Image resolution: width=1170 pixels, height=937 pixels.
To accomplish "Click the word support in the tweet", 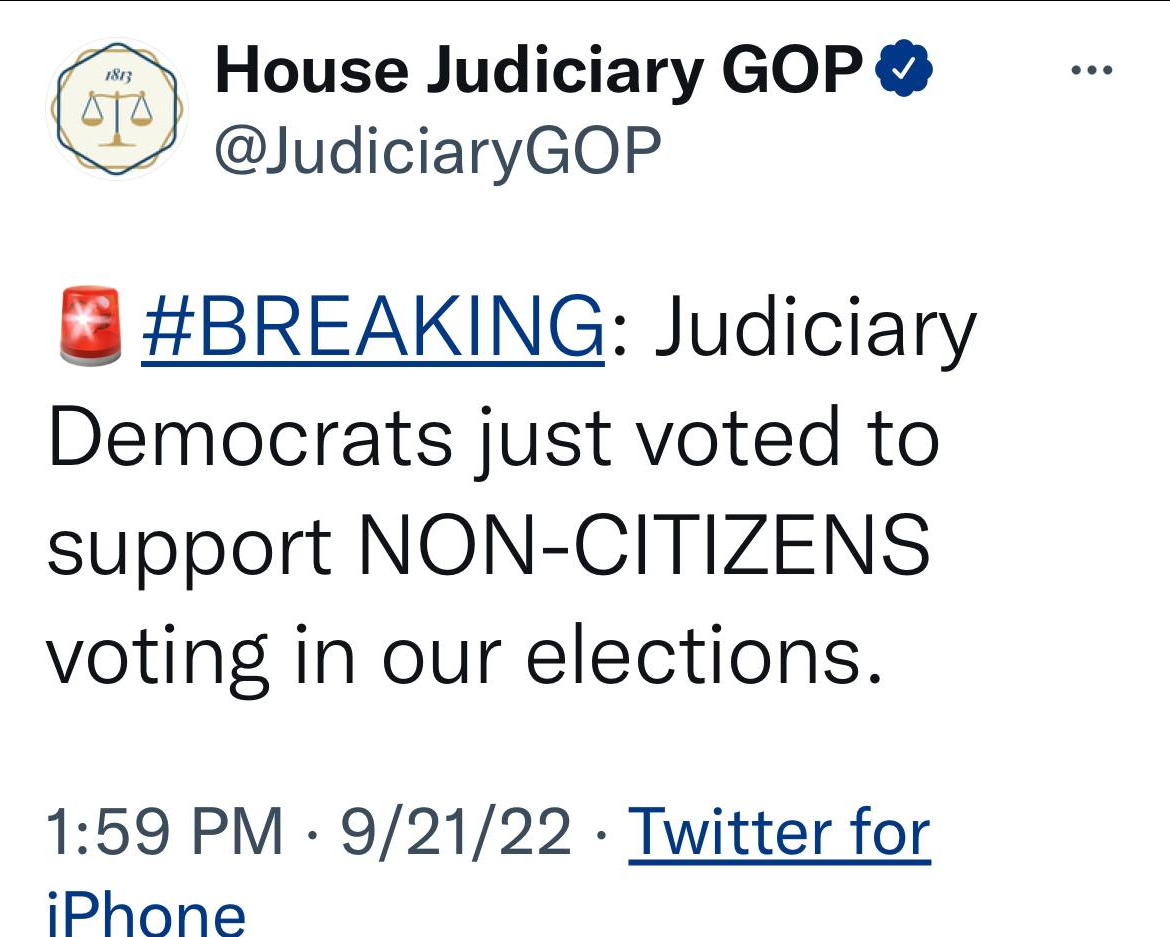I will click(189, 548).
